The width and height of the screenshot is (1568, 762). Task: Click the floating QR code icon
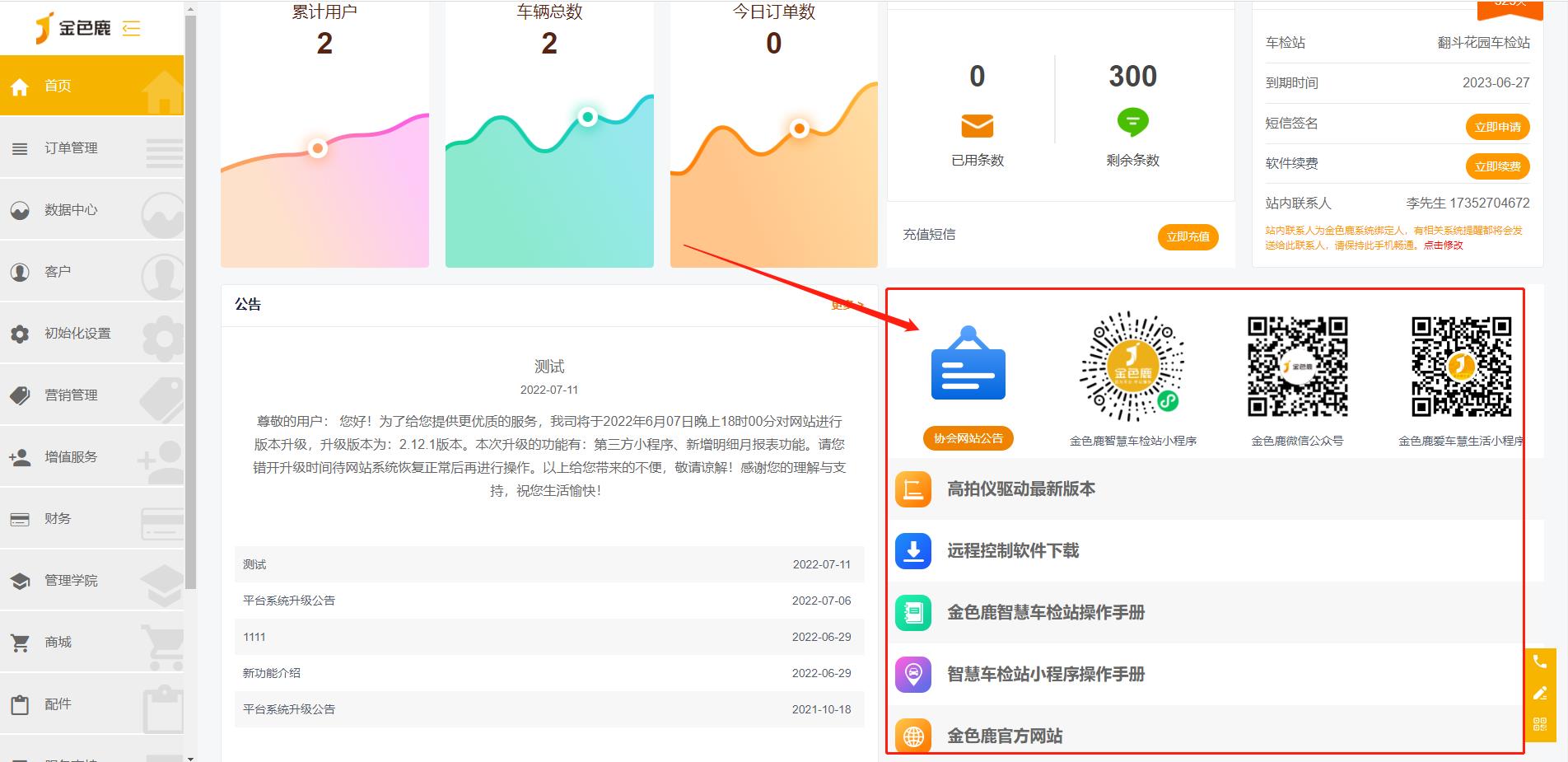point(1540,725)
